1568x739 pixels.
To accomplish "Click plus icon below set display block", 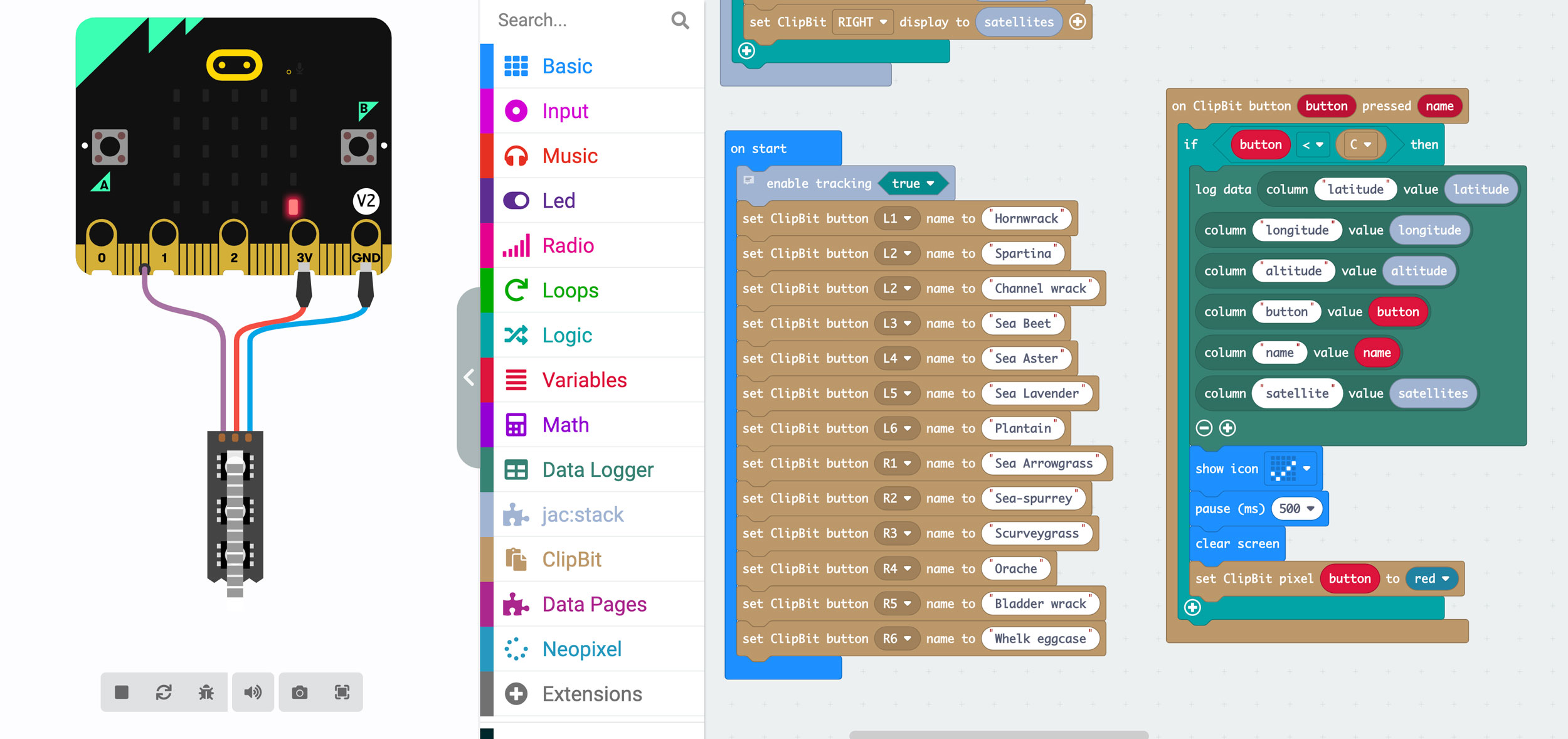I will click(746, 51).
